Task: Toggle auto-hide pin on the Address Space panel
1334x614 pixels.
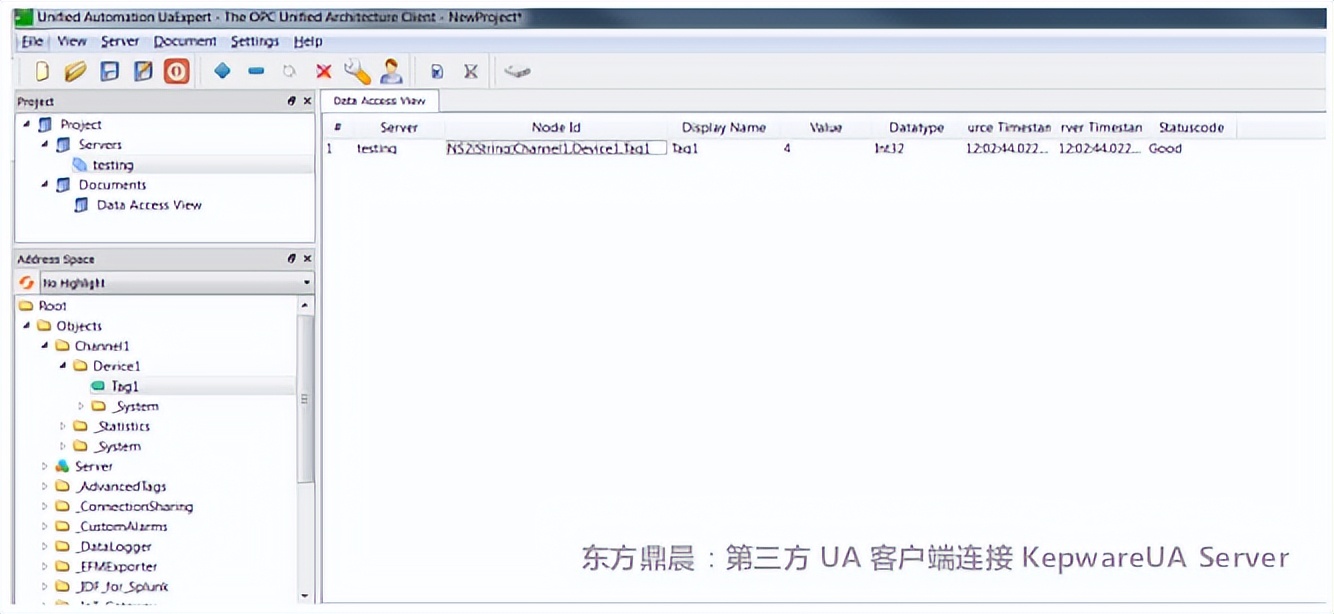Action: pos(293,258)
